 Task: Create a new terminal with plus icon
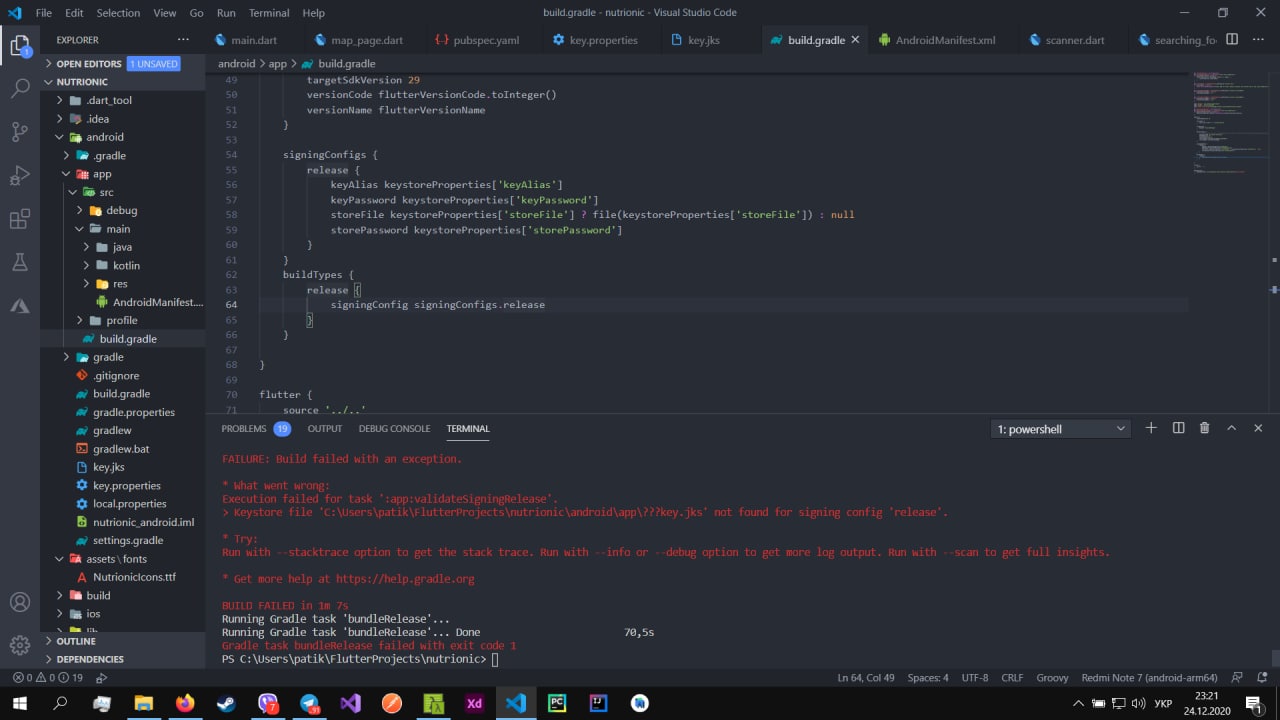(x=1151, y=428)
